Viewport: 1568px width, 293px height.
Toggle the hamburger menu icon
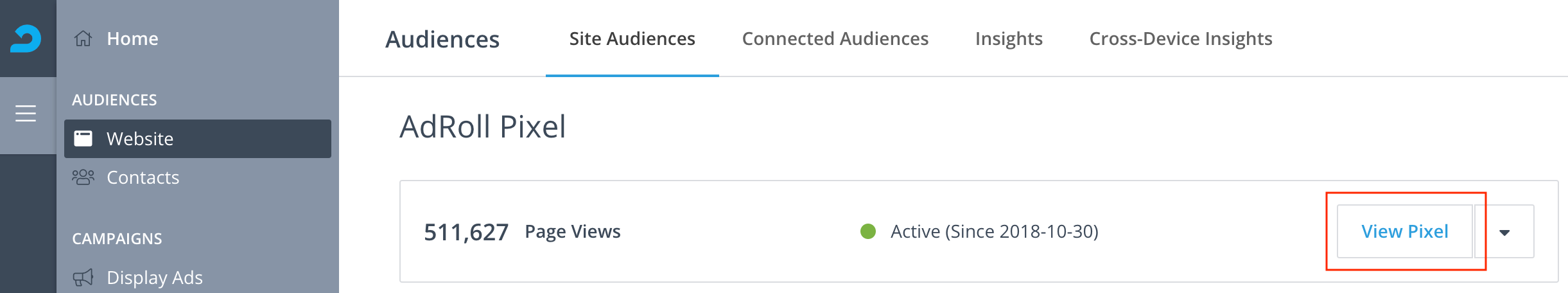pos(26,114)
